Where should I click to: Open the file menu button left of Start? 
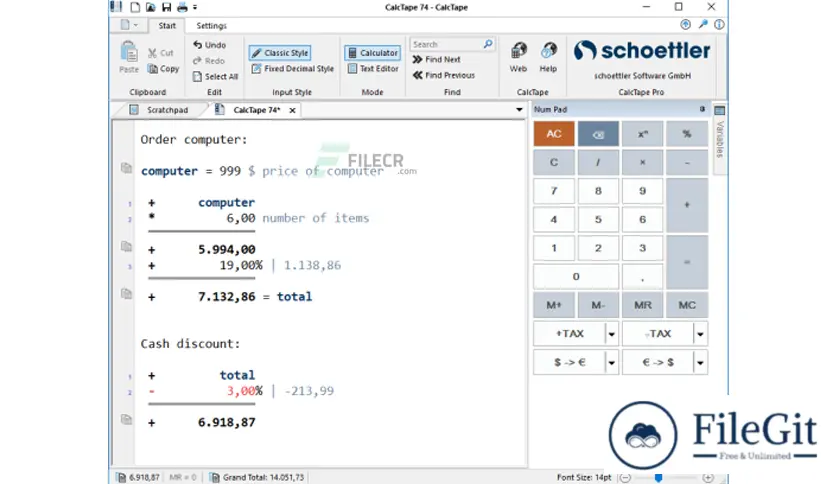(x=129, y=25)
